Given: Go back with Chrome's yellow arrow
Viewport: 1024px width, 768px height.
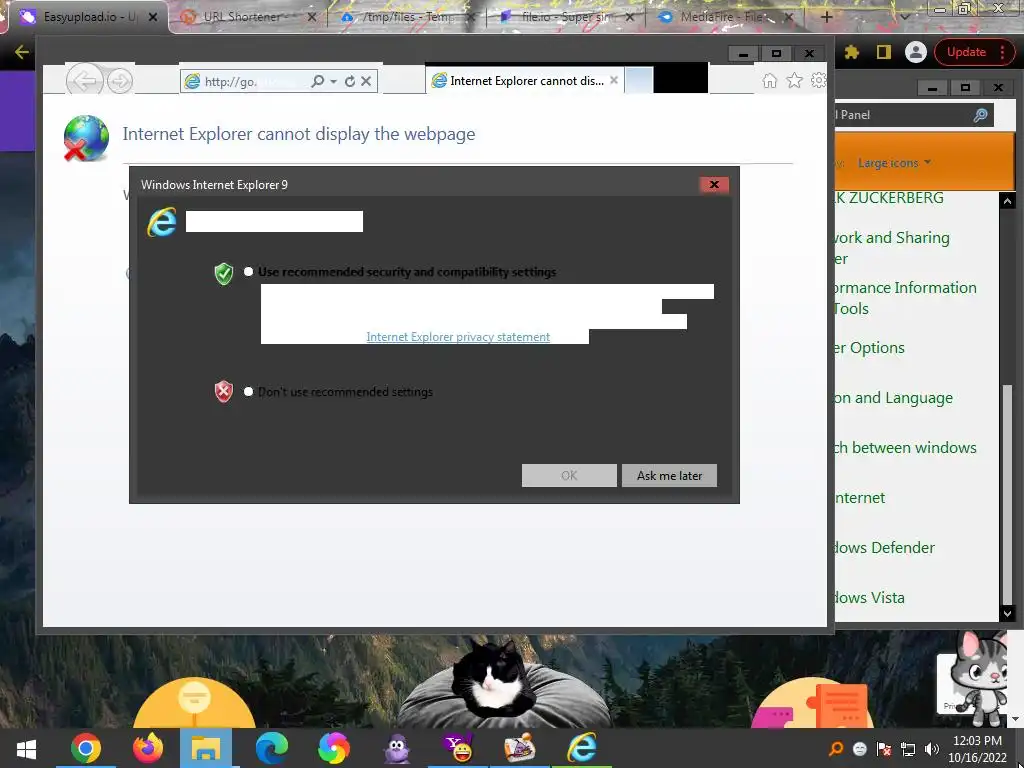Looking at the screenshot, I should pyautogui.click(x=21, y=52).
